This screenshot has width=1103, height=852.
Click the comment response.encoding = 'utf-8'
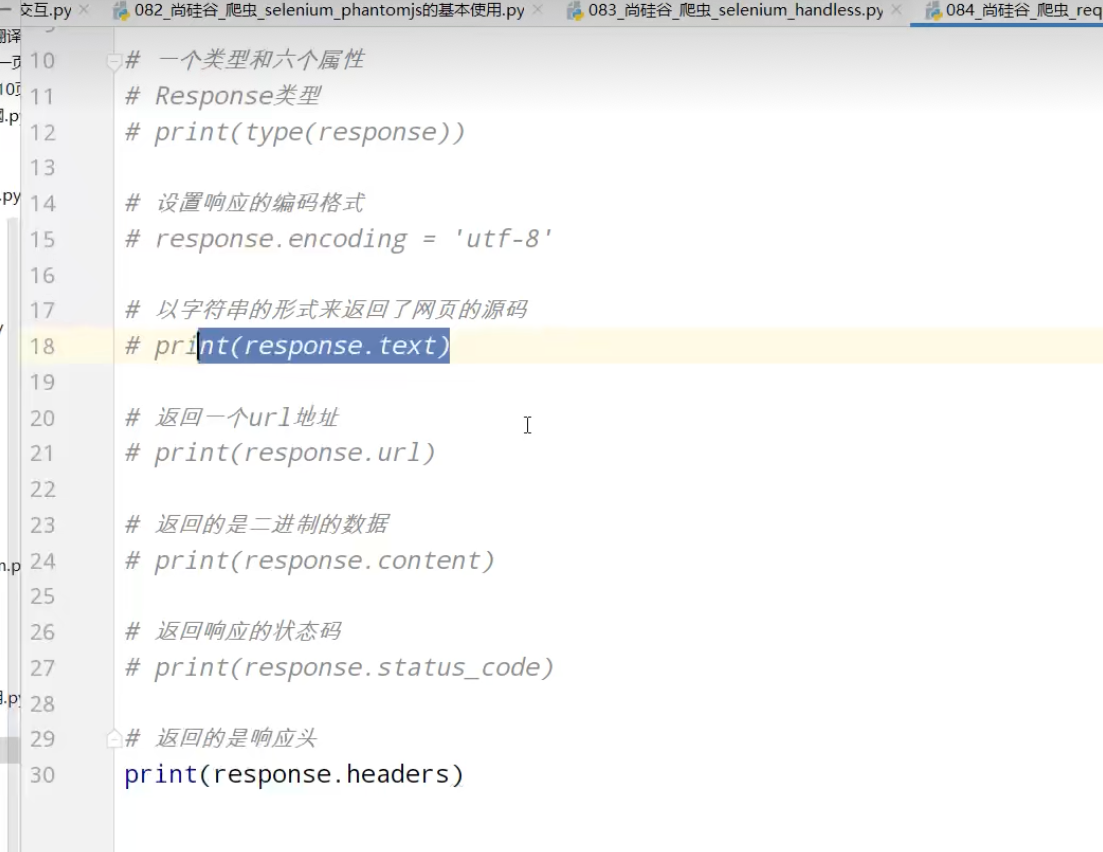pyautogui.click(x=339, y=239)
